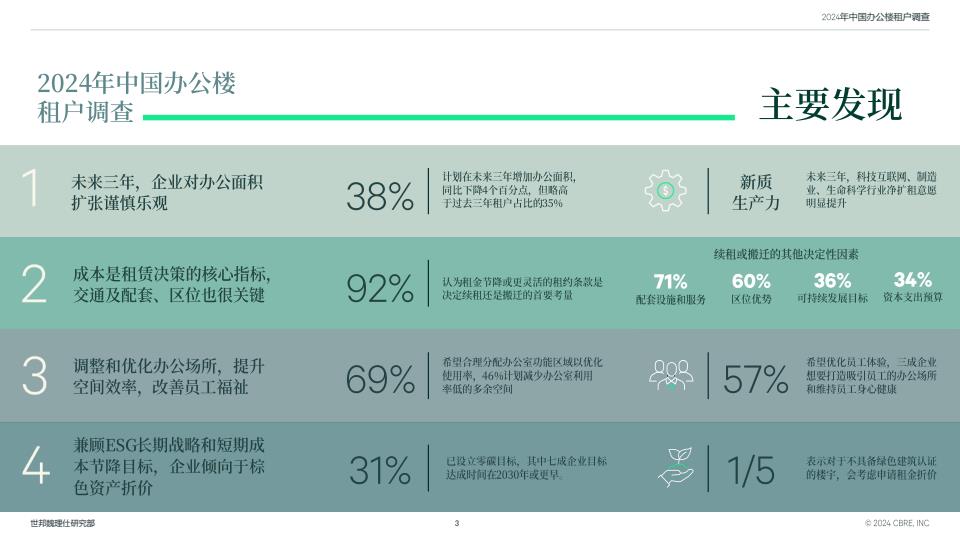This screenshot has width=960, height=540.
Task: Click the 1/5 statistic
Action: [751, 470]
